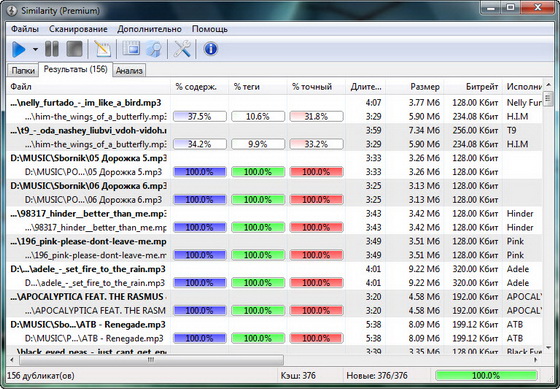Open the blue info icon

pos(211,49)
